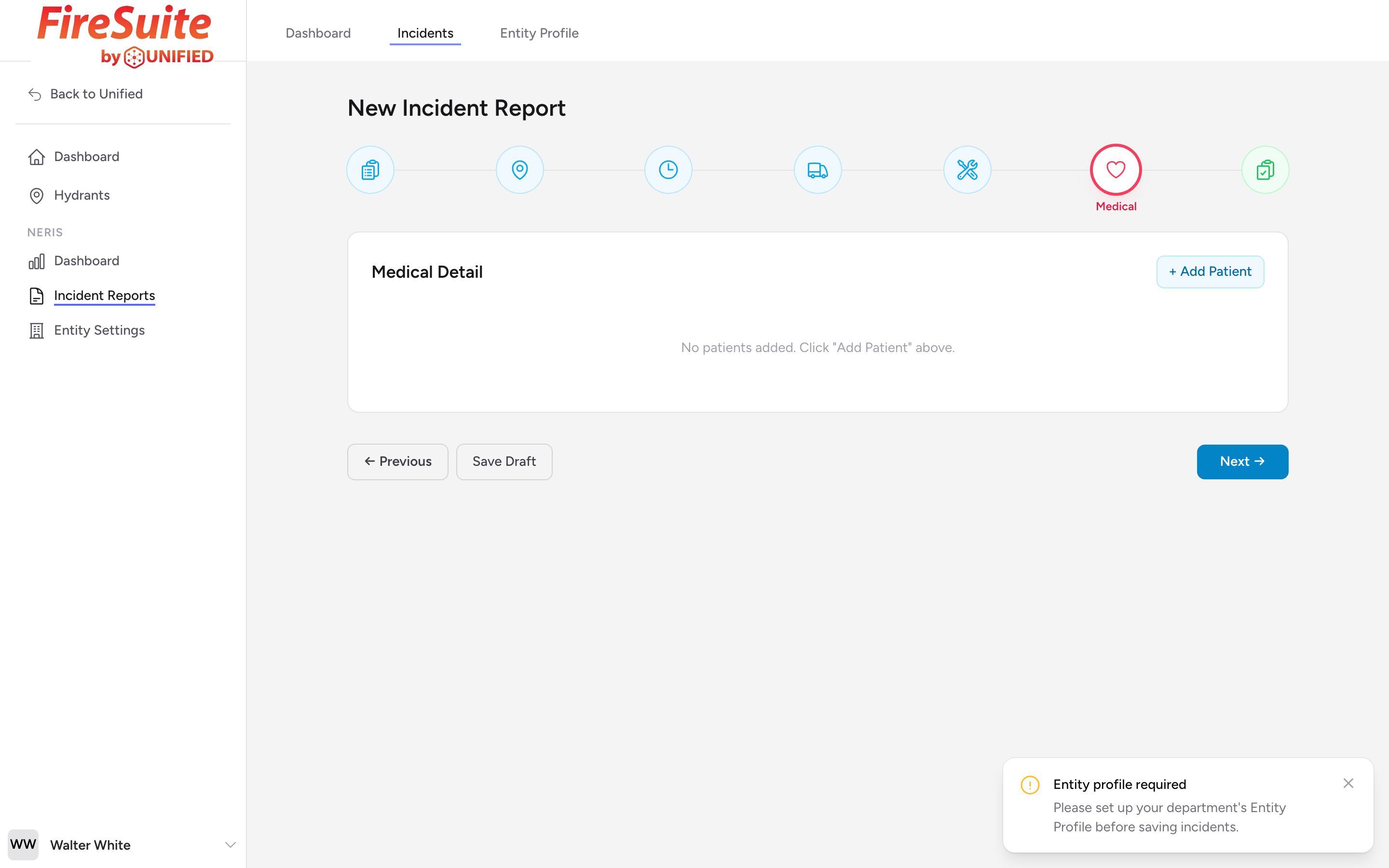This screenshot has height=868, width=1389.
Task: Open Incident Reports in the sidebar
Action: point(105,295)
